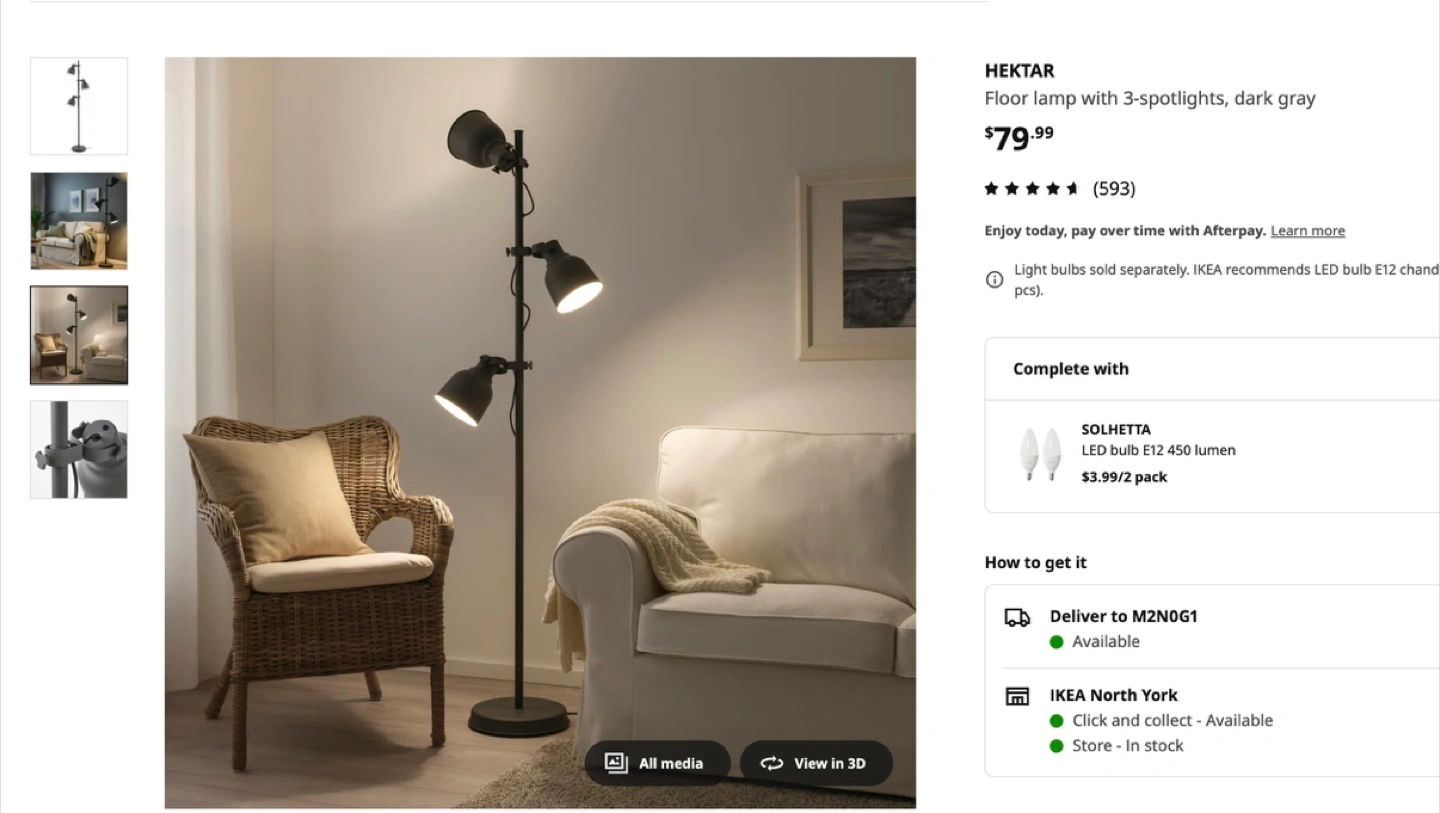The height and width of the screenshot is (813, 1440).
Task: Select the lamp clamp close-up thumbnail
Action: pyautogui.click(x=79, y=449)
